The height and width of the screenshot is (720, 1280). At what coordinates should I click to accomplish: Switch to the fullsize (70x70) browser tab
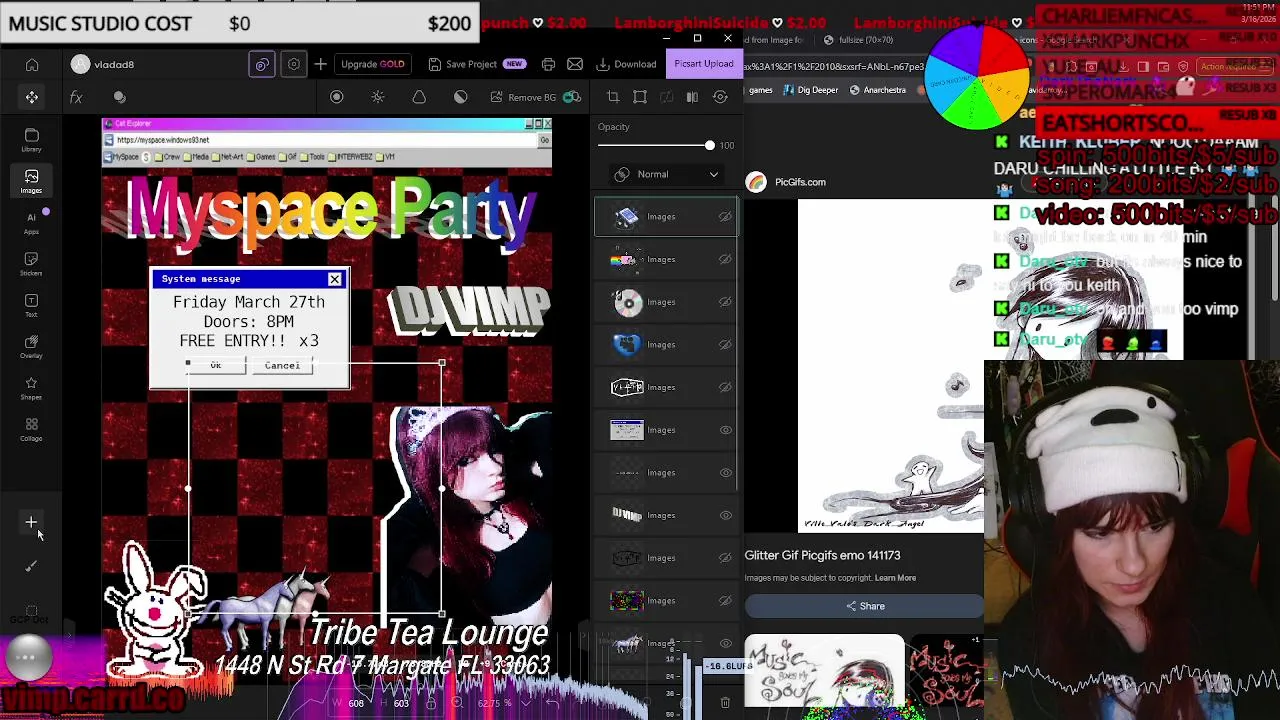(x=858, y=40)
